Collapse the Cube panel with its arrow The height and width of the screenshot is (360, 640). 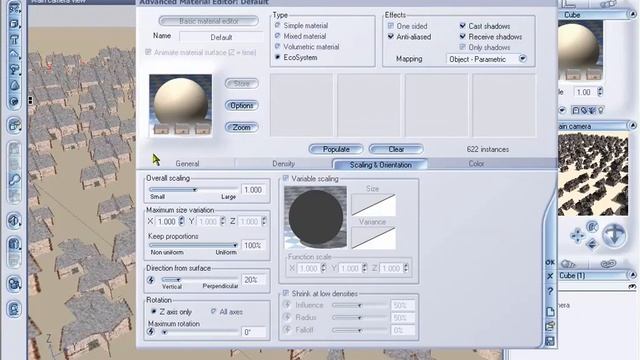pyautogui.click(x=632, y=15)
